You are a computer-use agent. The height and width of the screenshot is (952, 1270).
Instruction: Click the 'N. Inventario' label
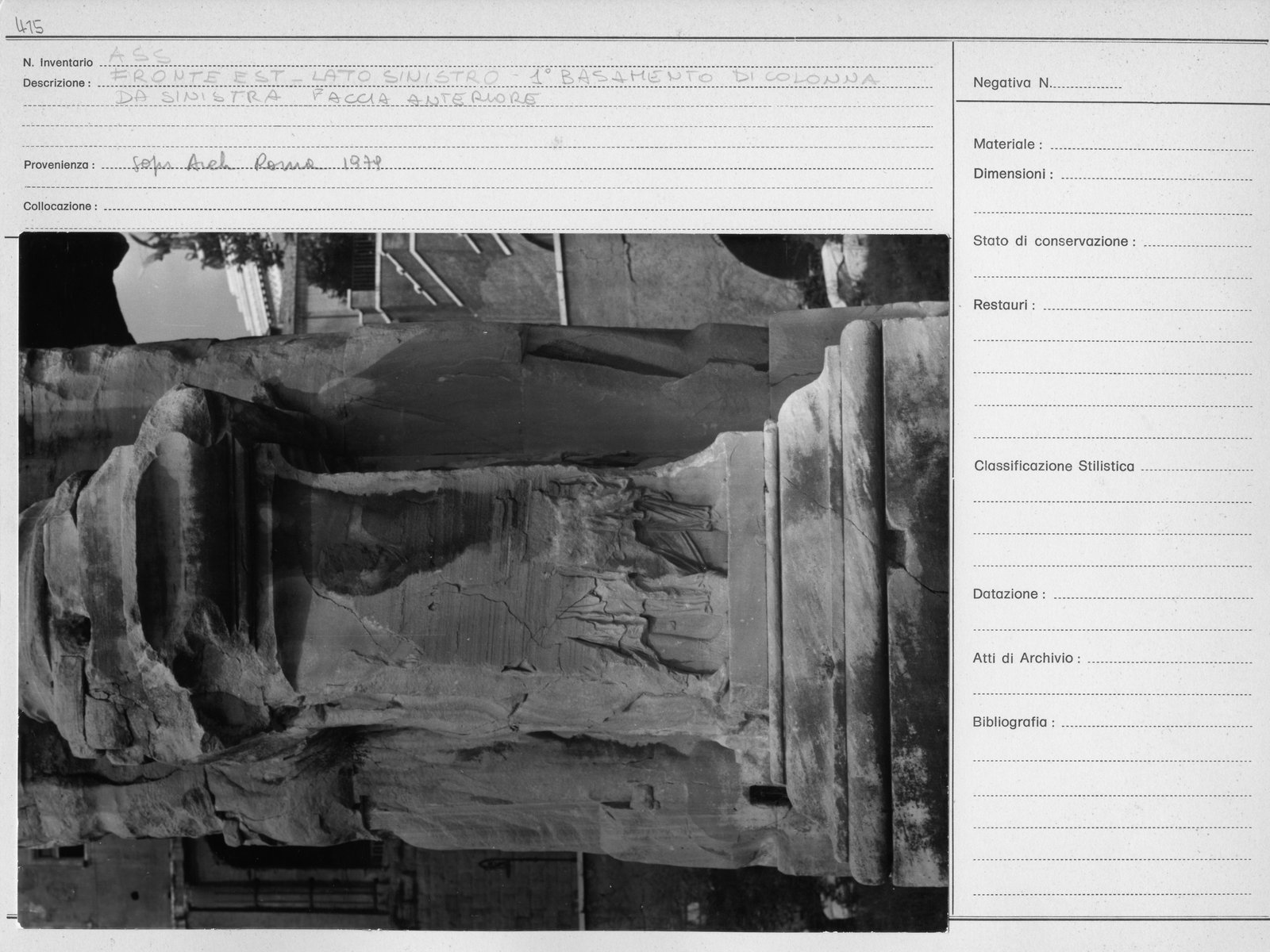click(x=58, y=63)
